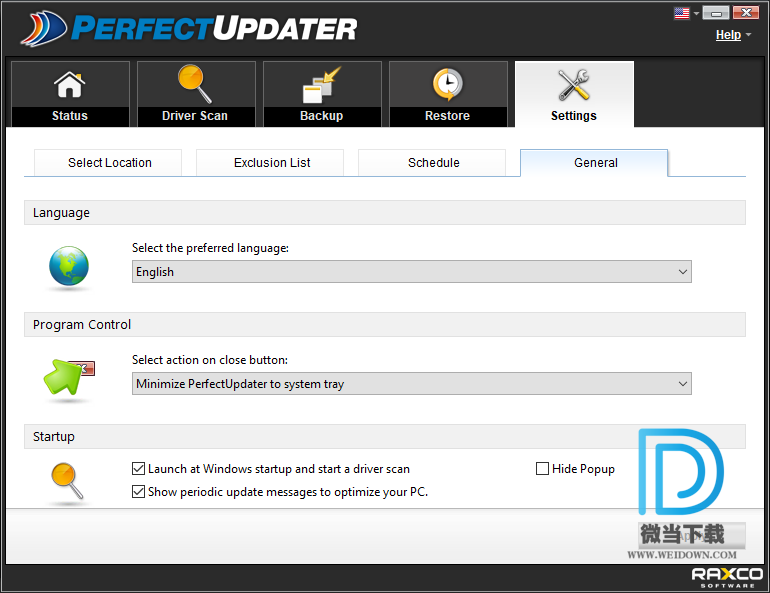Viewport: 770px width, 593px height.
Task: Click the Backup folders icon
Action: (322, 85)
